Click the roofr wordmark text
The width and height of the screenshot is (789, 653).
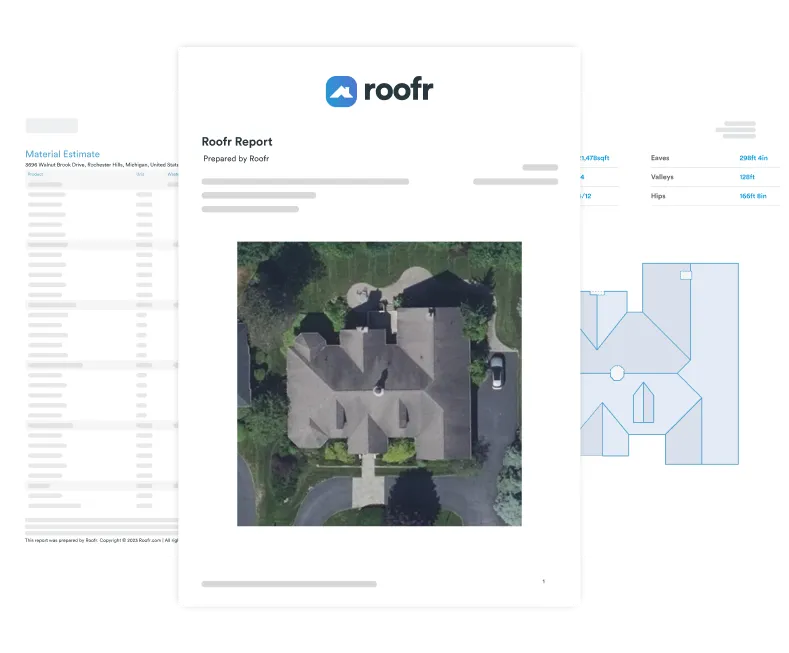[398, 90]
